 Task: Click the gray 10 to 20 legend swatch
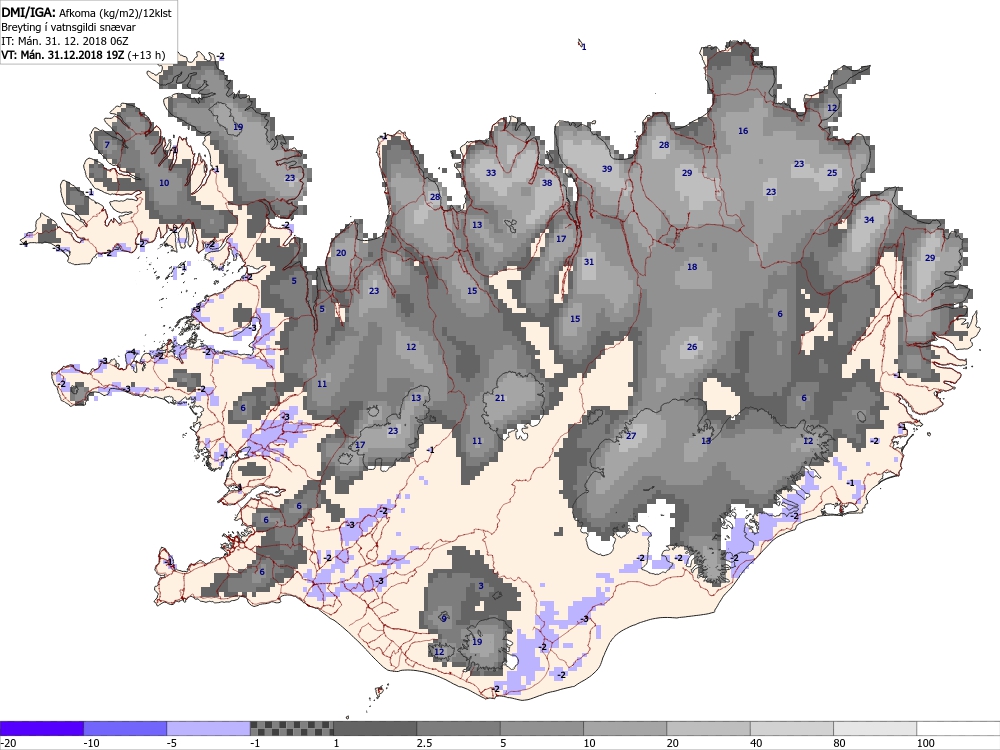click(625, 728)
